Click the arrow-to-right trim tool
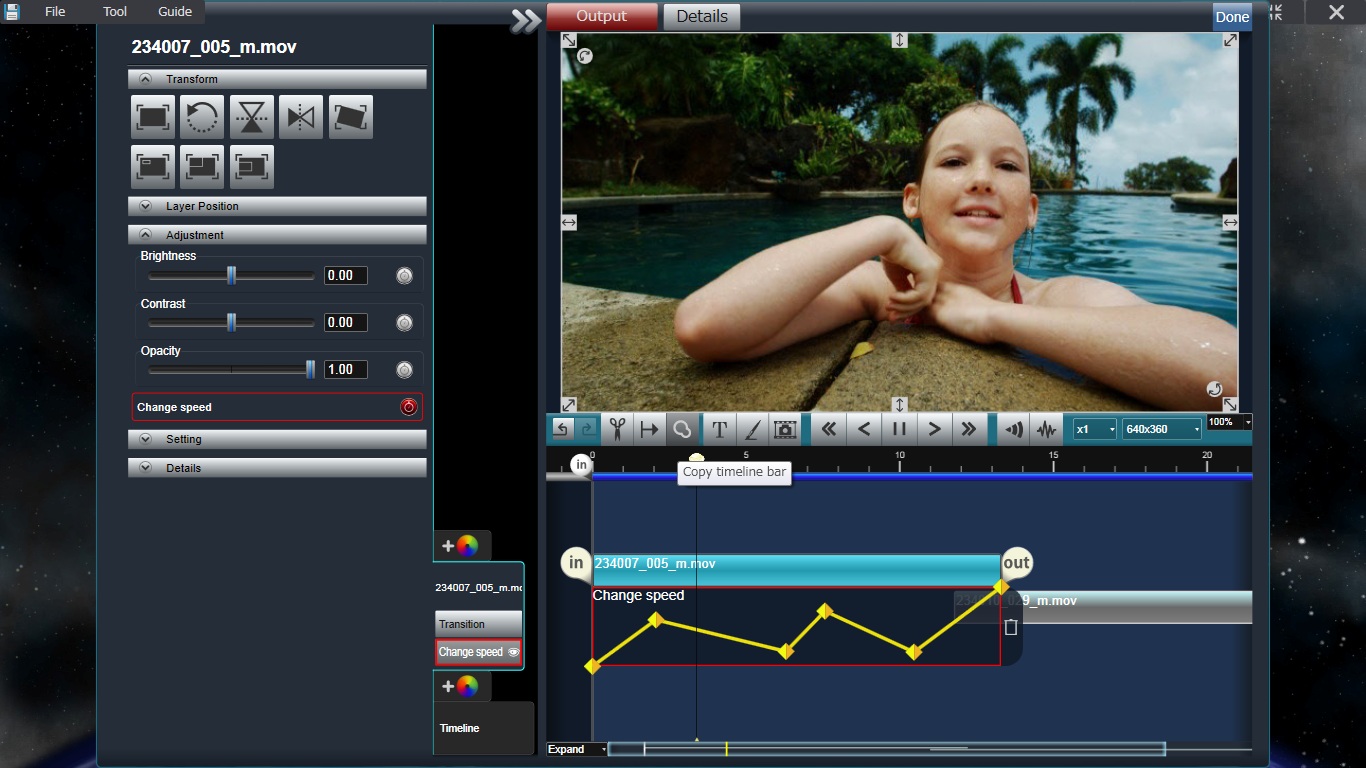 click(x=650, y=430)
